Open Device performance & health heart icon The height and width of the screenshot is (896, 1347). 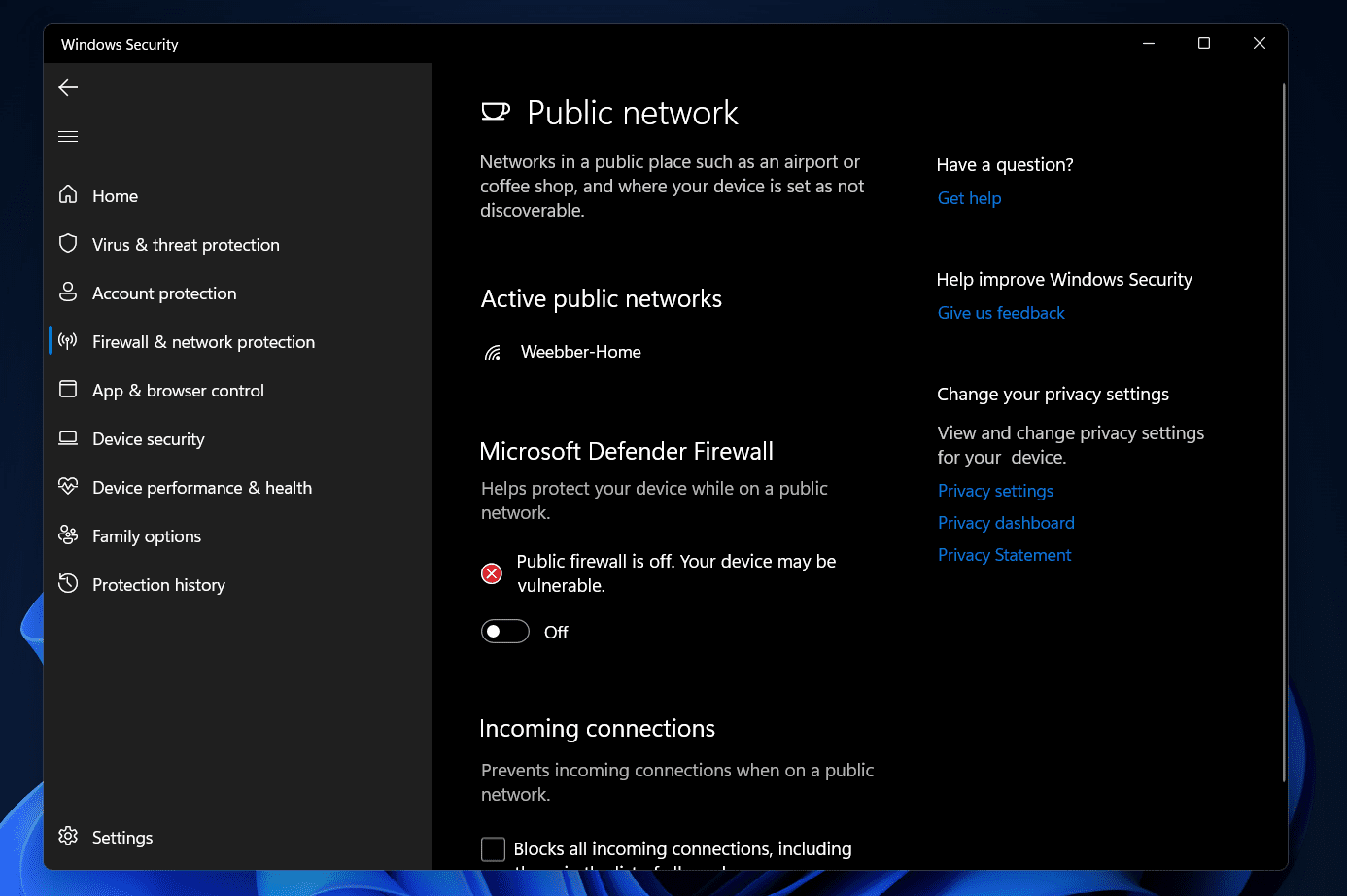coord(68,487)
